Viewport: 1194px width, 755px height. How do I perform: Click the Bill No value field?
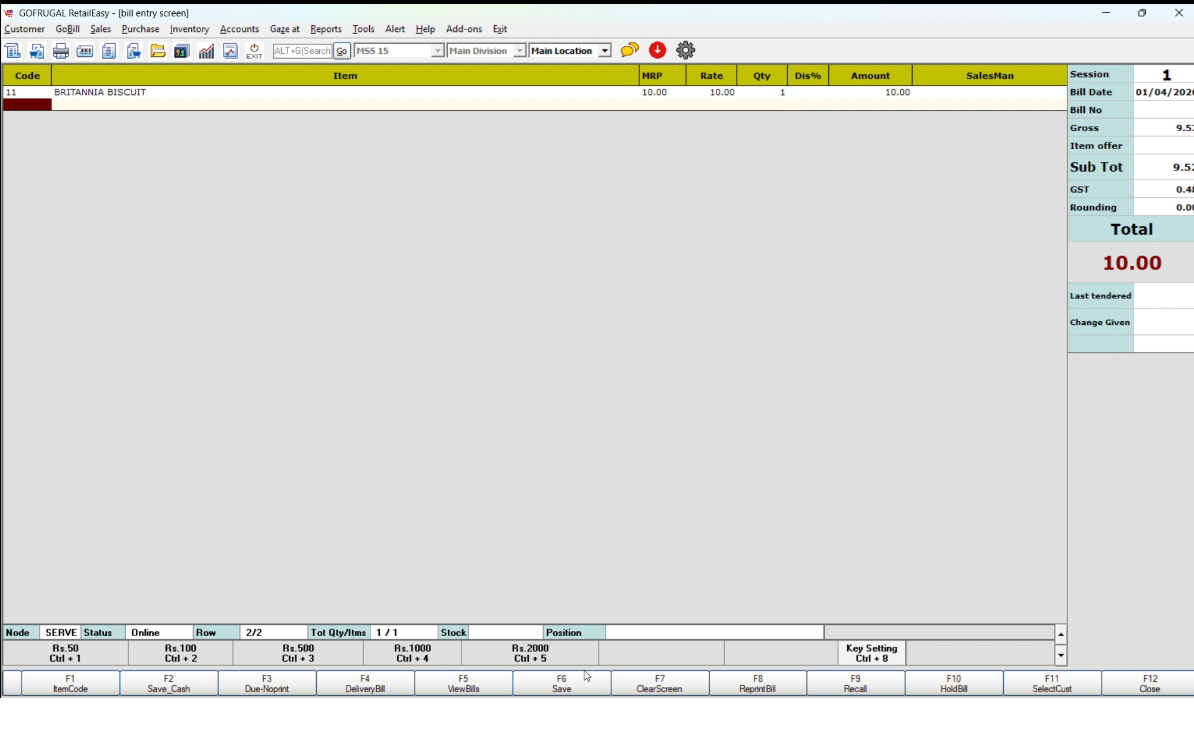point(1164,110)
